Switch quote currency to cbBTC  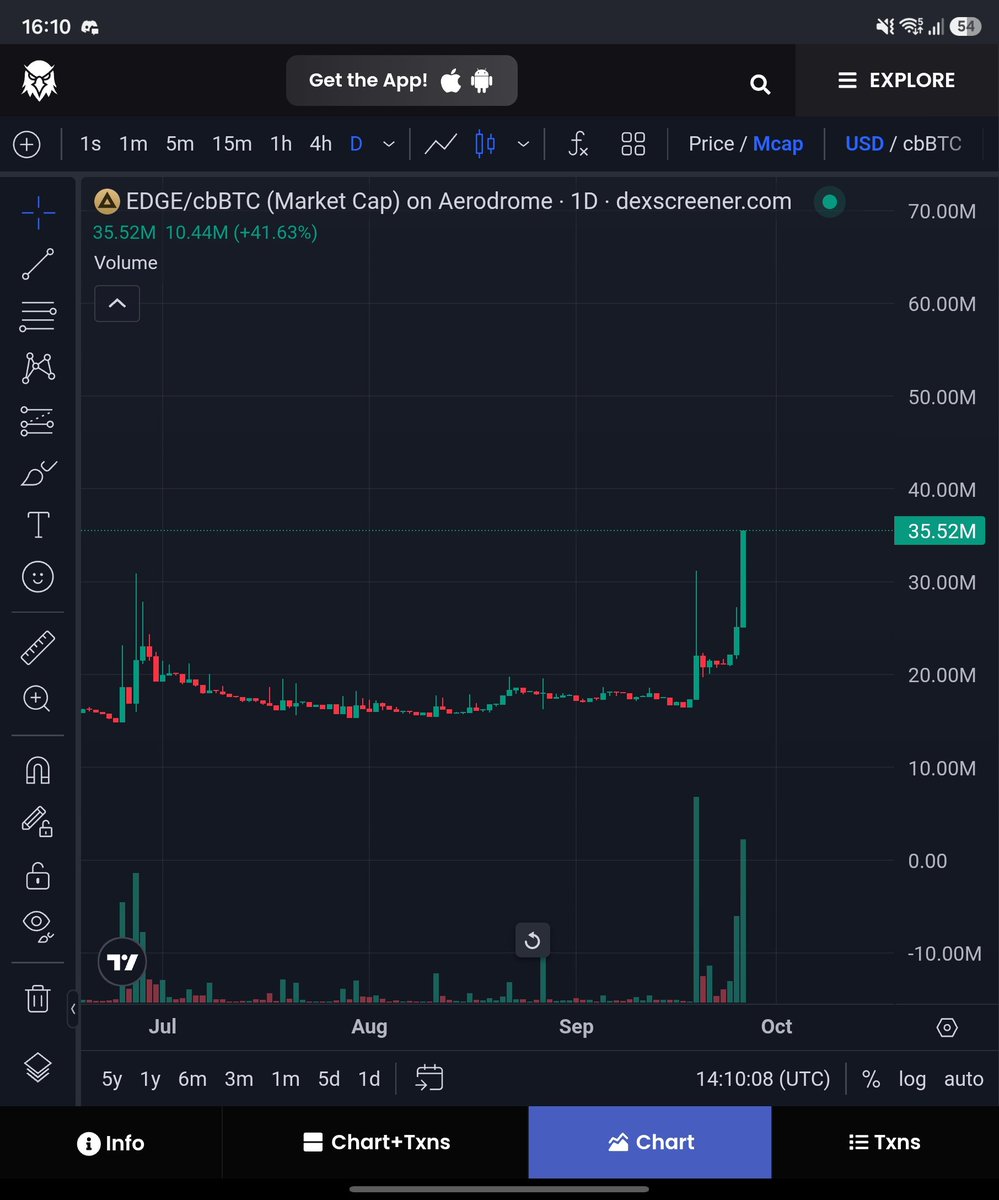932,144
